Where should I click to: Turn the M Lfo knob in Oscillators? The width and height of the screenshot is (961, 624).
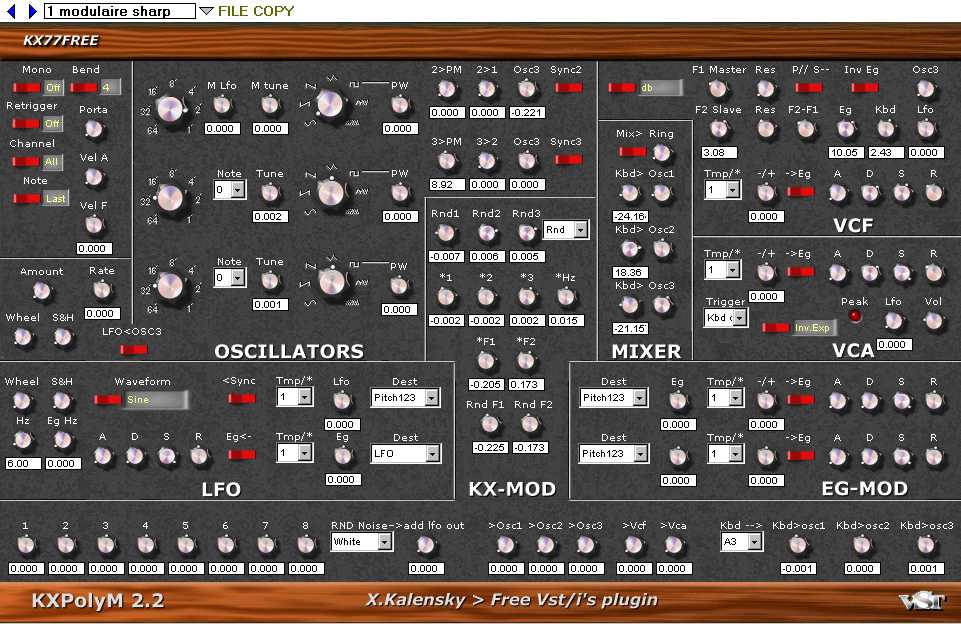click(222, 104)
